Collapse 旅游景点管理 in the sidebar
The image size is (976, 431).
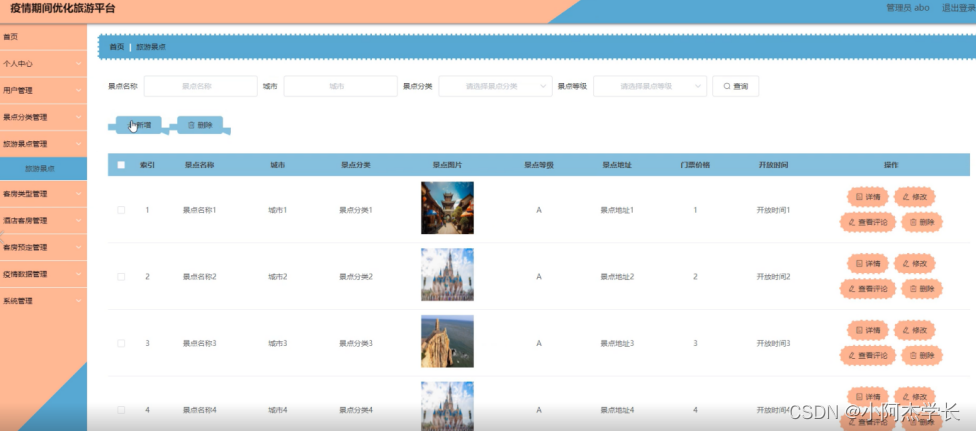tap(44, 144)
